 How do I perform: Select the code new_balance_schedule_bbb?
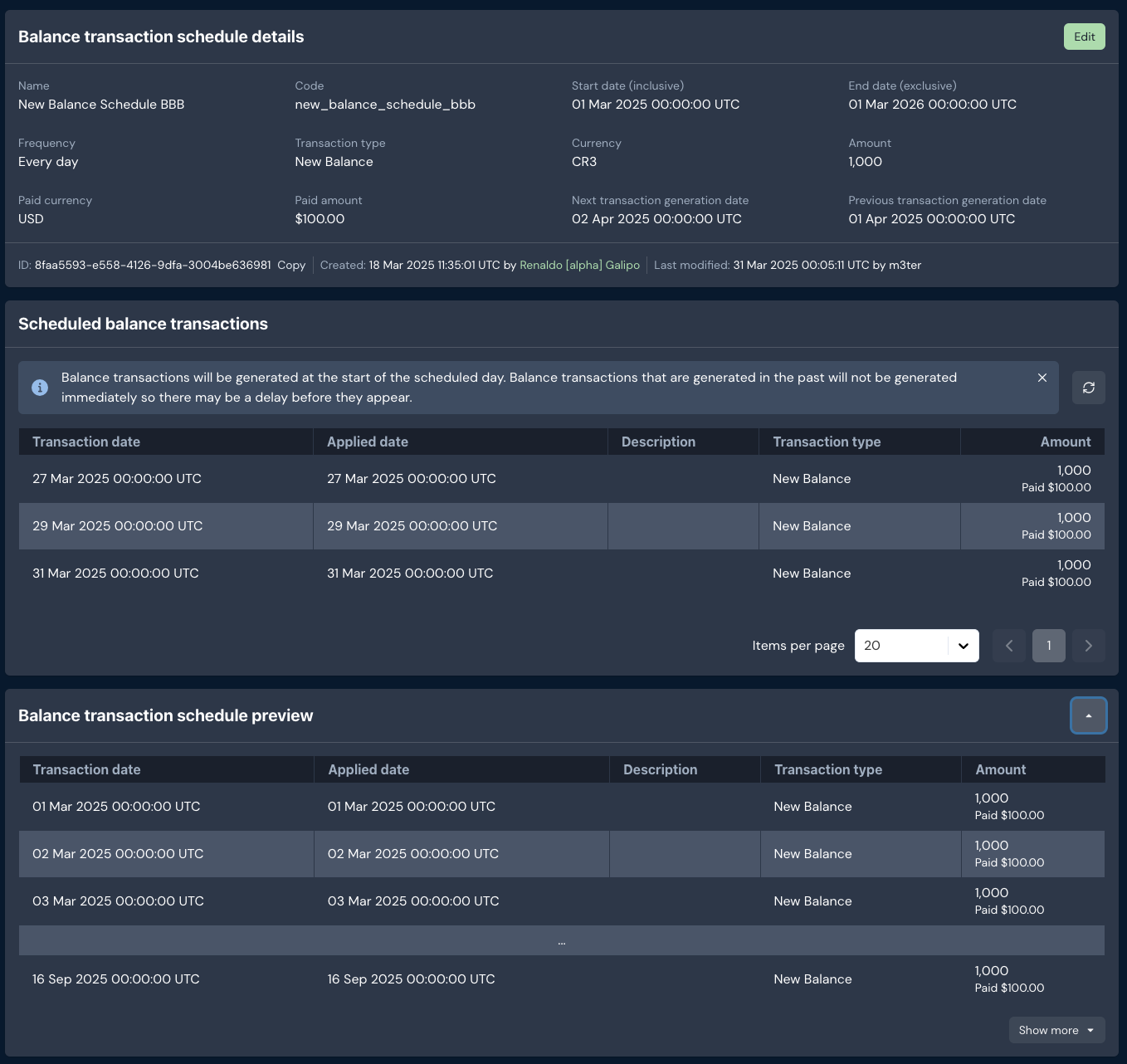point(385,105)
